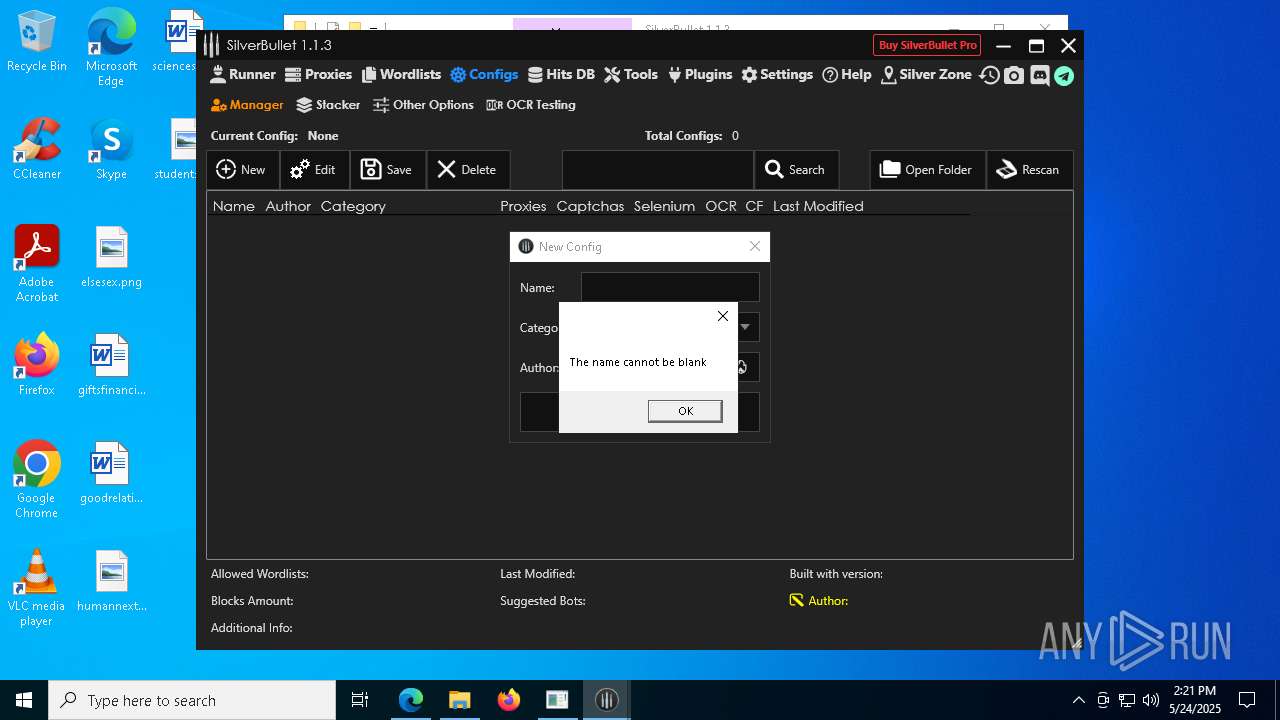The width and height of the screenshot is (1280, 720).
Task: Expand the Category dropdown arrow
Action: point(746,327)
